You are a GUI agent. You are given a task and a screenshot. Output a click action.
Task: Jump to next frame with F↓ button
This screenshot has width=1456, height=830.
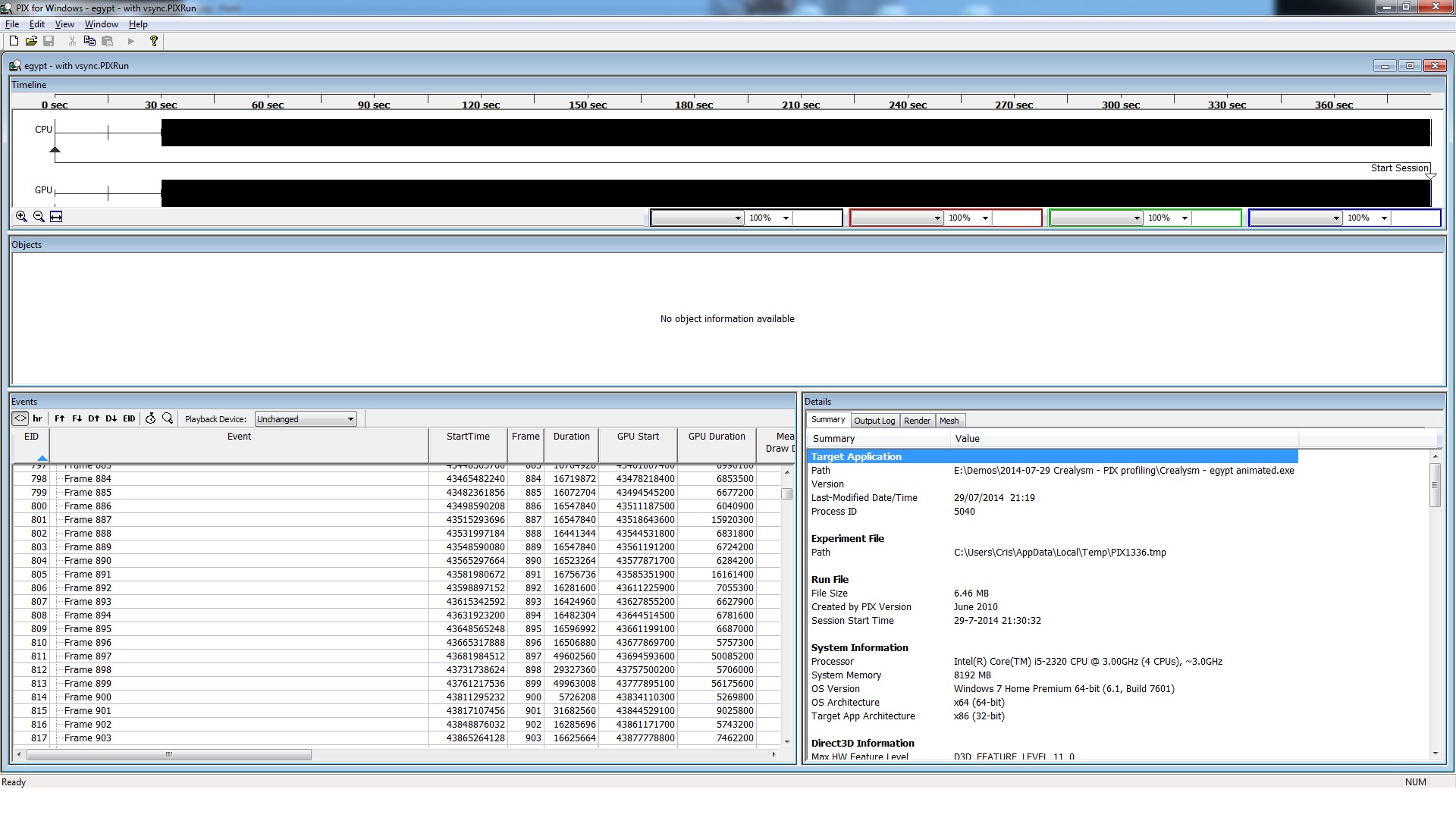point(77,418)
